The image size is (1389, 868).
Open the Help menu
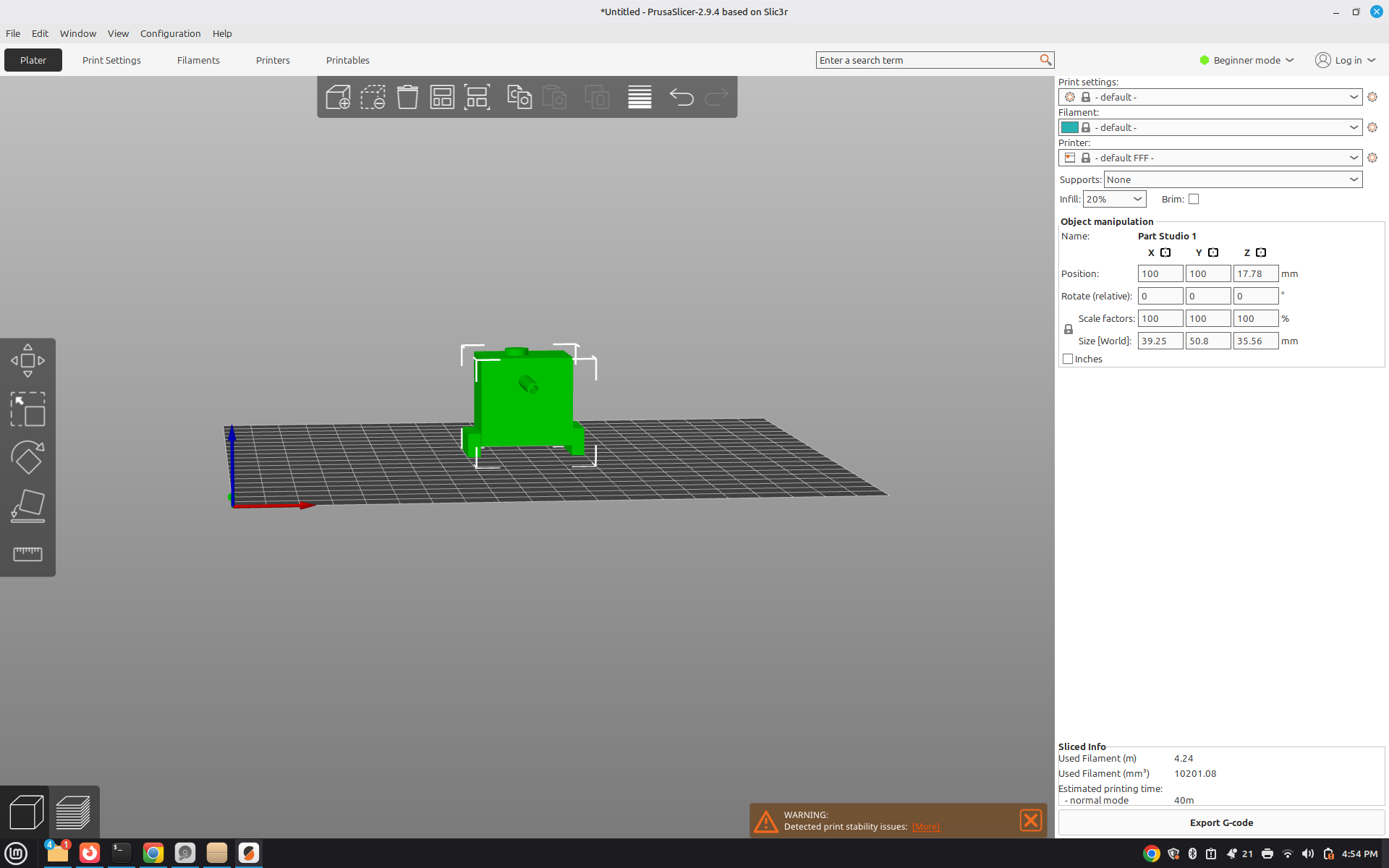tap(222, 33)
